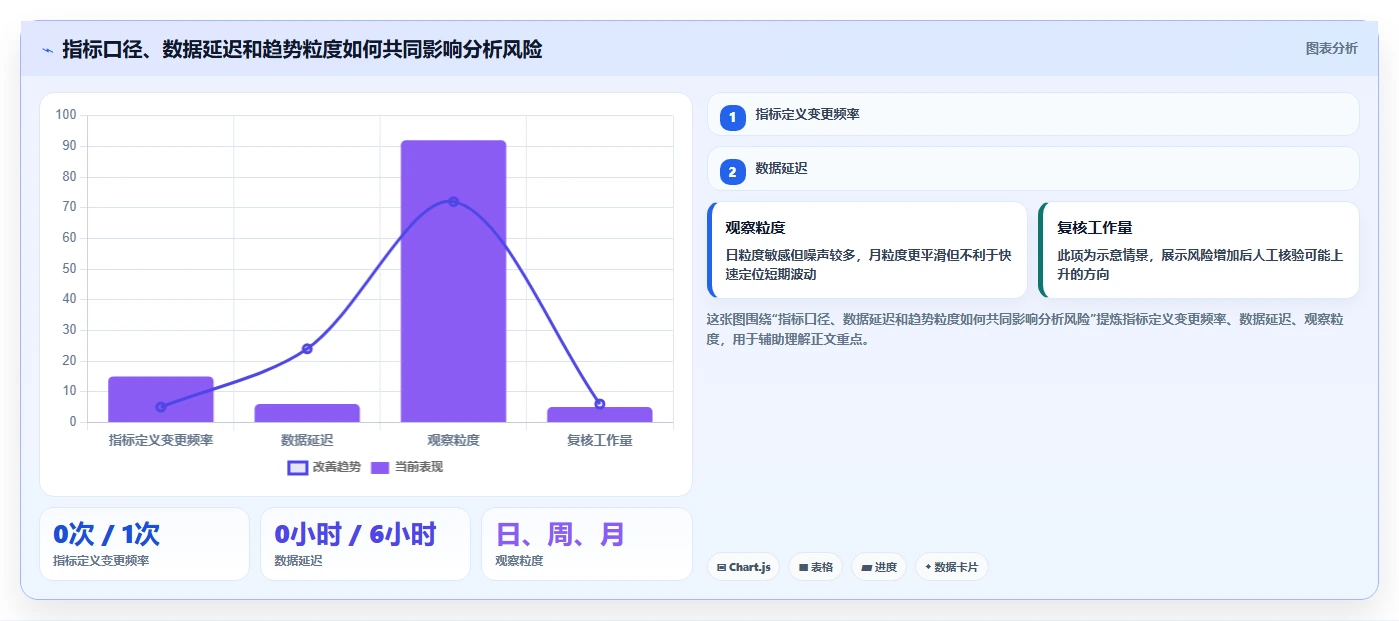Image resolution: width=1399 pixels, height=621 pixels.
Task: Toggle the 改善趋势 legend entry
Action: (324, 467)
